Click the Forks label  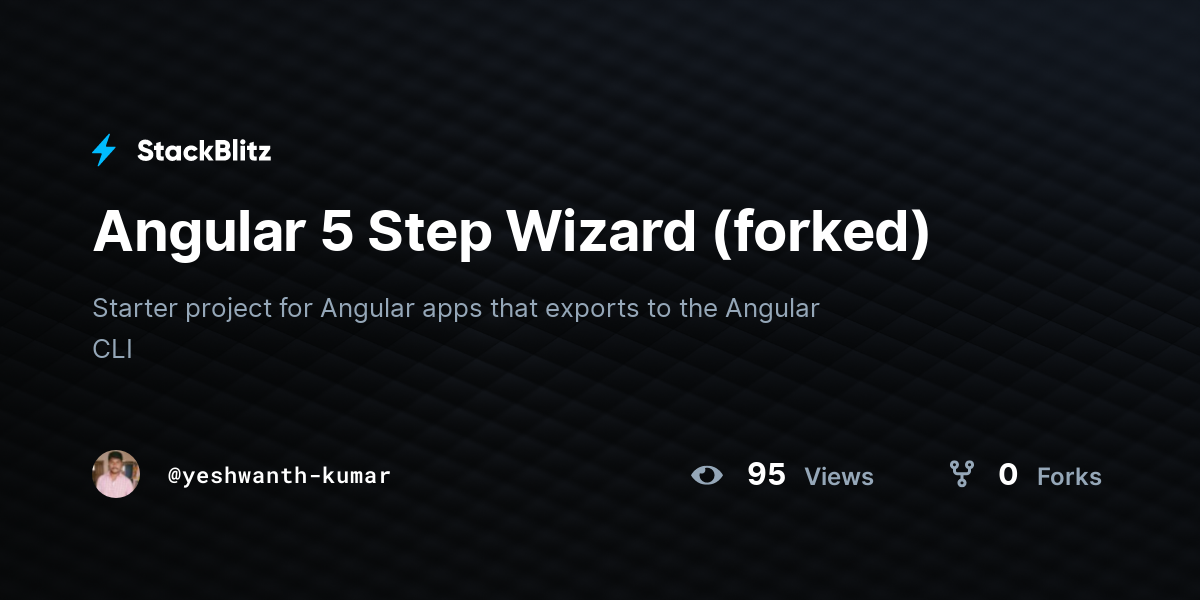coord(1069,477)
